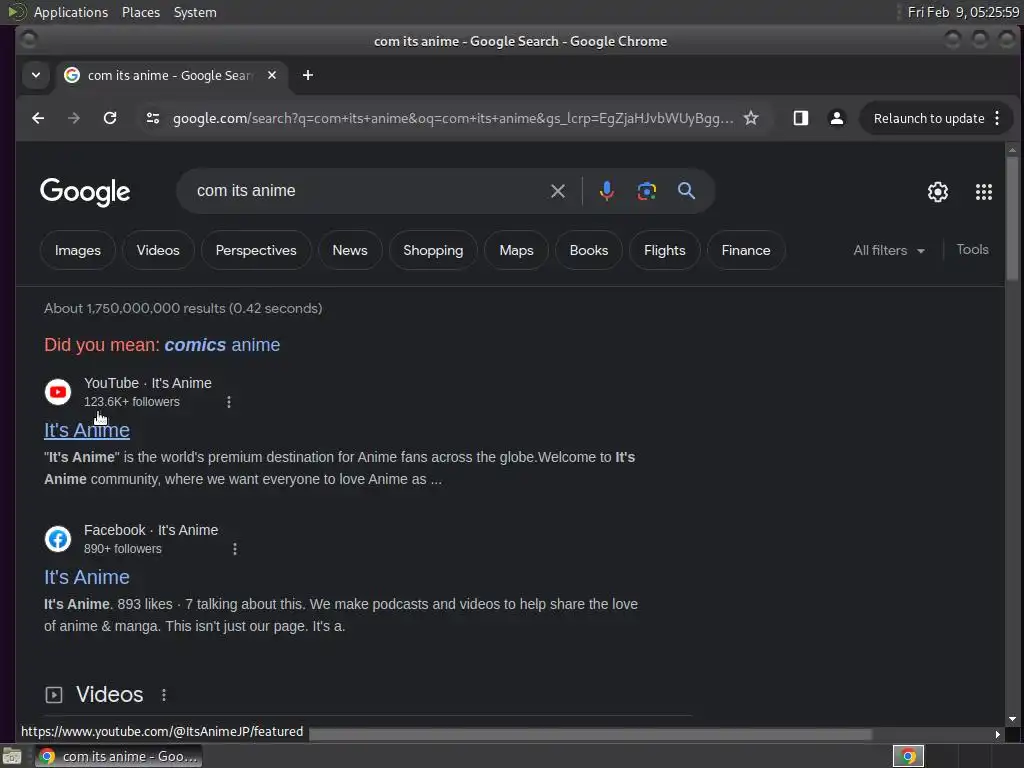Submit search with the magnifier icon
This screenshot has height=768, width=1024.
(x=686, y=191)
